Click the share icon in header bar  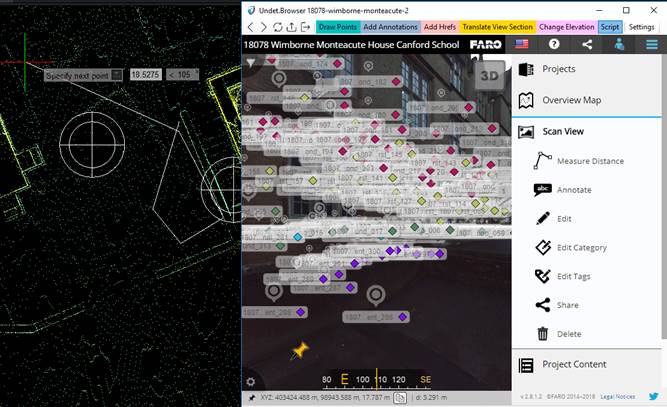click(587, 44)
